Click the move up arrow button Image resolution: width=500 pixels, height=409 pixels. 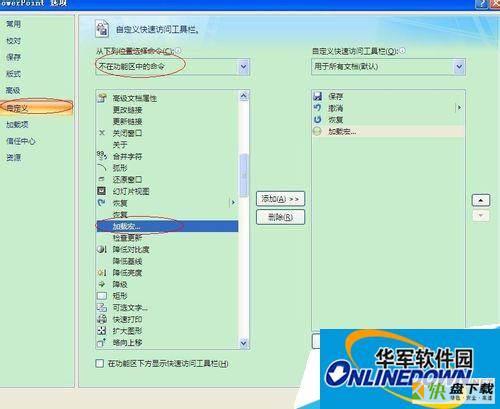pyautogui.click(x=481, y=200)
